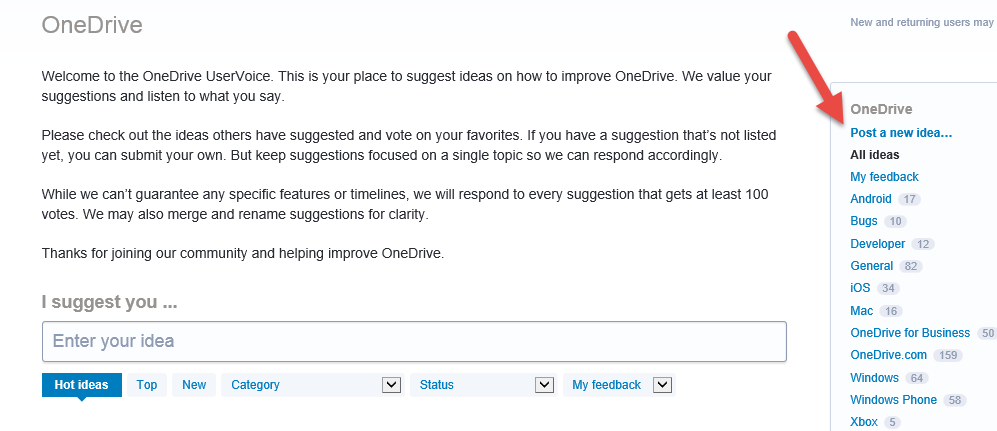997x431 pixels.
Task: Open My feedback sidebar link
Action: click(884, 177)
